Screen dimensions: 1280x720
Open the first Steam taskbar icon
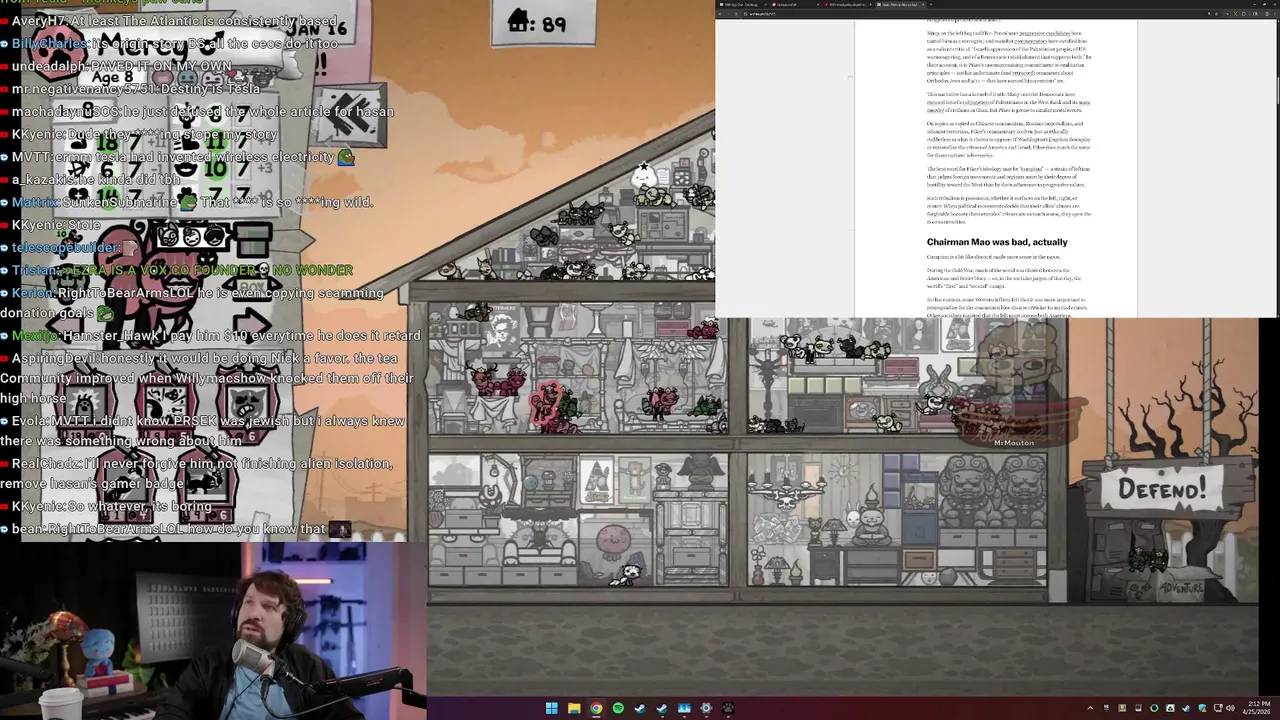tap(640, 708)
